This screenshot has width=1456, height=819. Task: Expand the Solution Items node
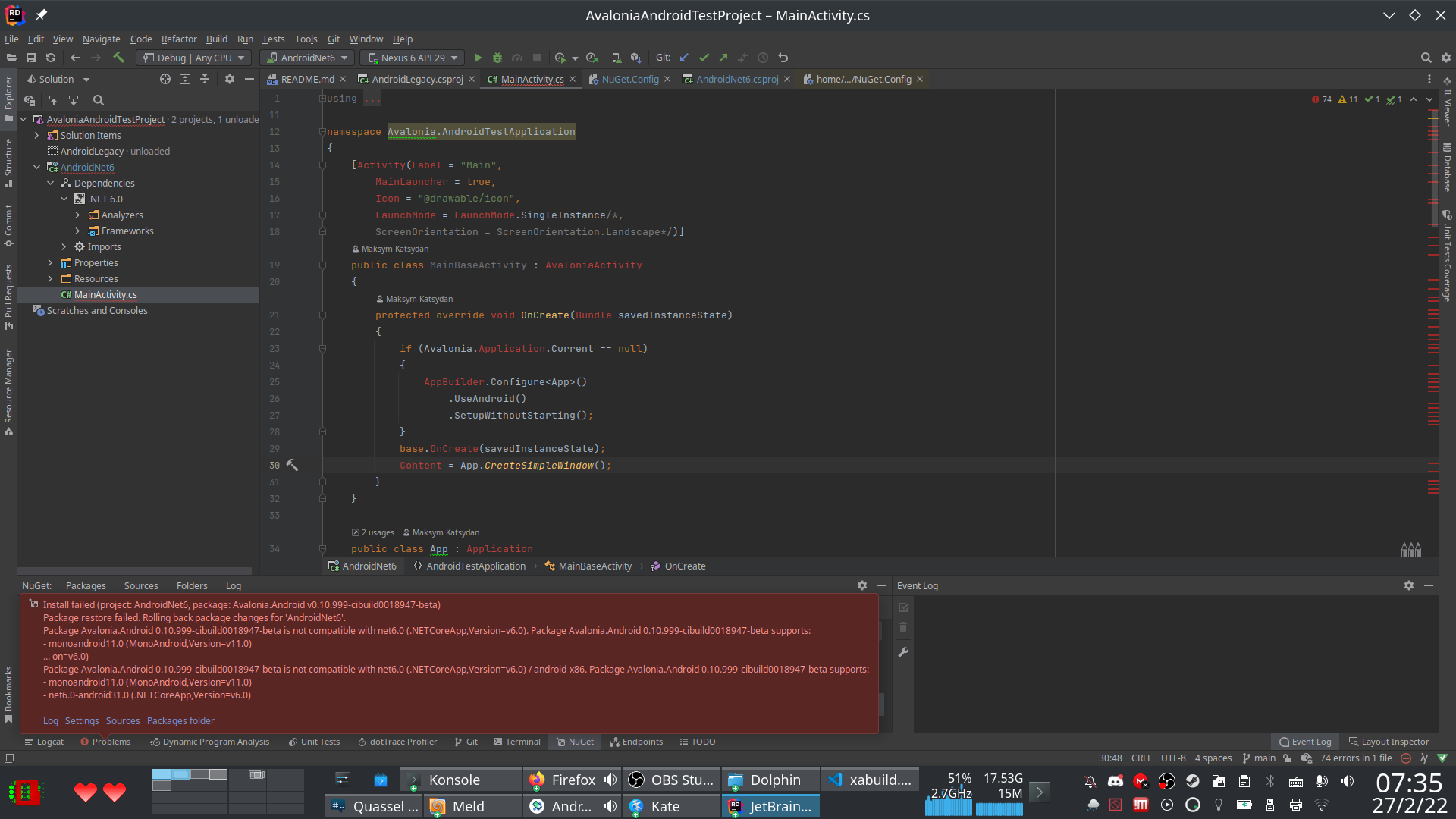[x=36, y=135]
